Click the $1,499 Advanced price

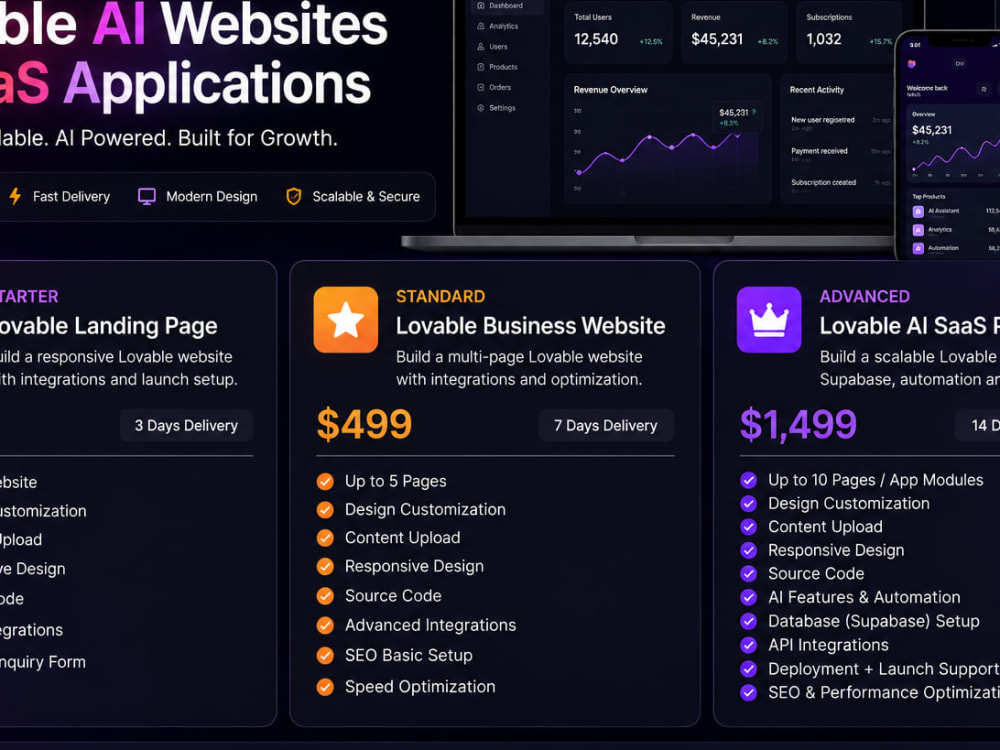pos(798,424)
